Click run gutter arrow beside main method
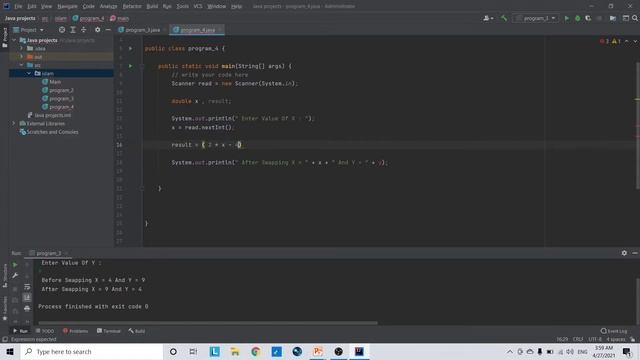640x360 pixels. [131, 66]
